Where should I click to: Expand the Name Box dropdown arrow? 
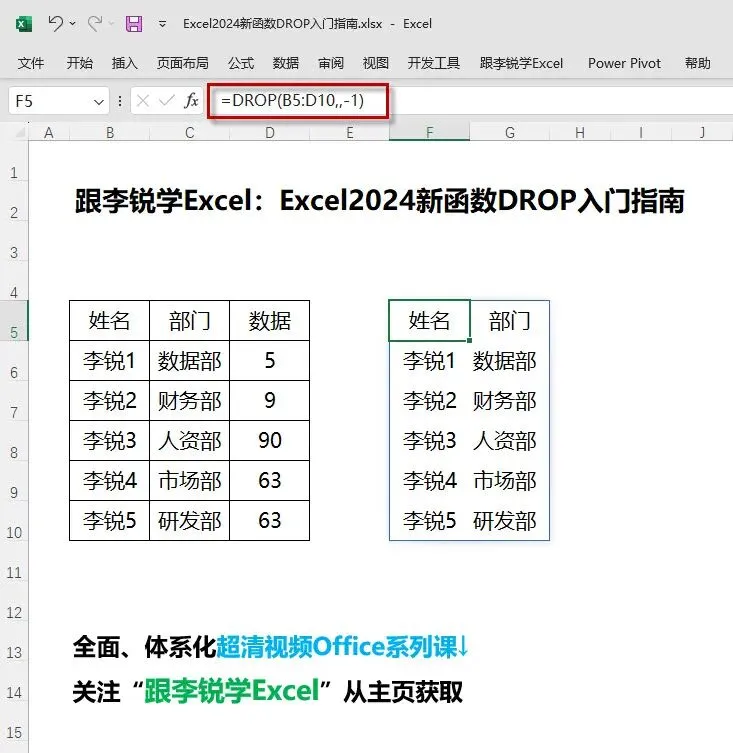(99, 102)
